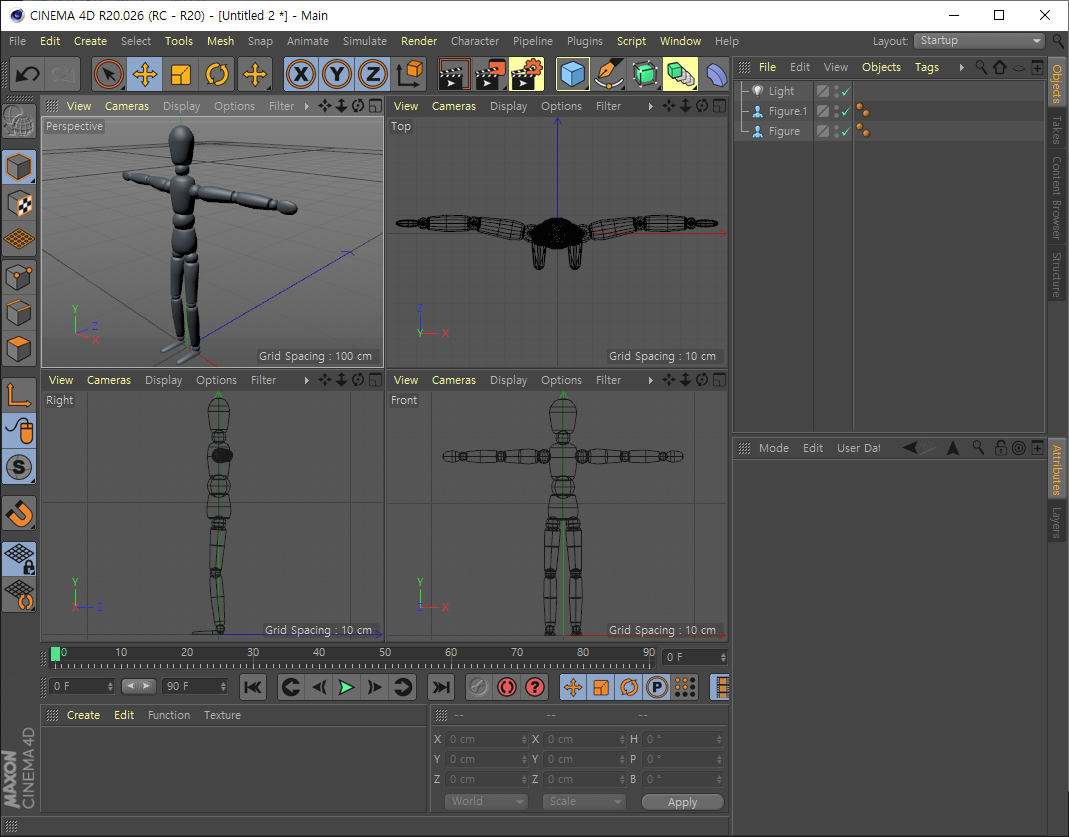The height and width of the screenshot is (837, 1069).
Task: Play animation forwards
Action: [x=346, y=687]
